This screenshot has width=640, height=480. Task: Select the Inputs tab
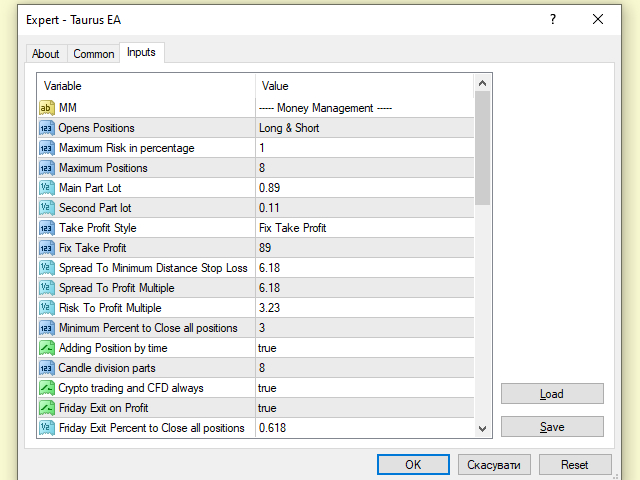(141, 52)
